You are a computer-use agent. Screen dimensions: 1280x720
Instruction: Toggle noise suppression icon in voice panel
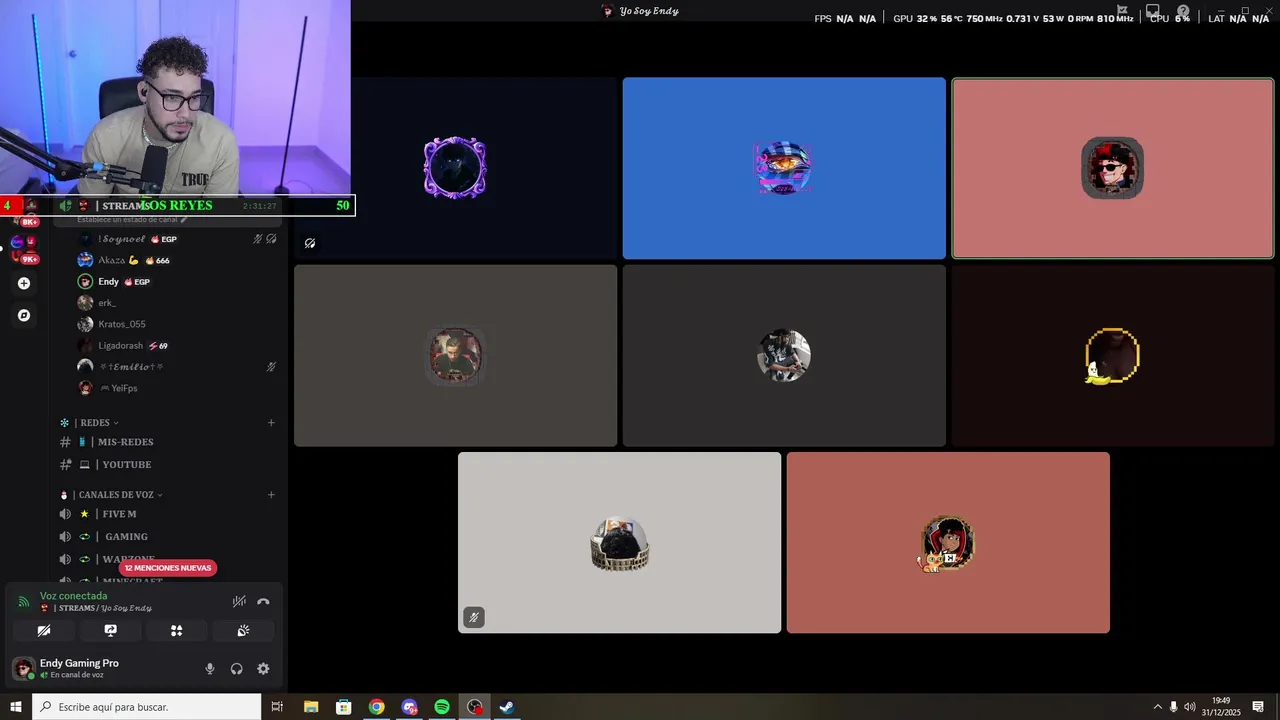click(x=239, y=602)
